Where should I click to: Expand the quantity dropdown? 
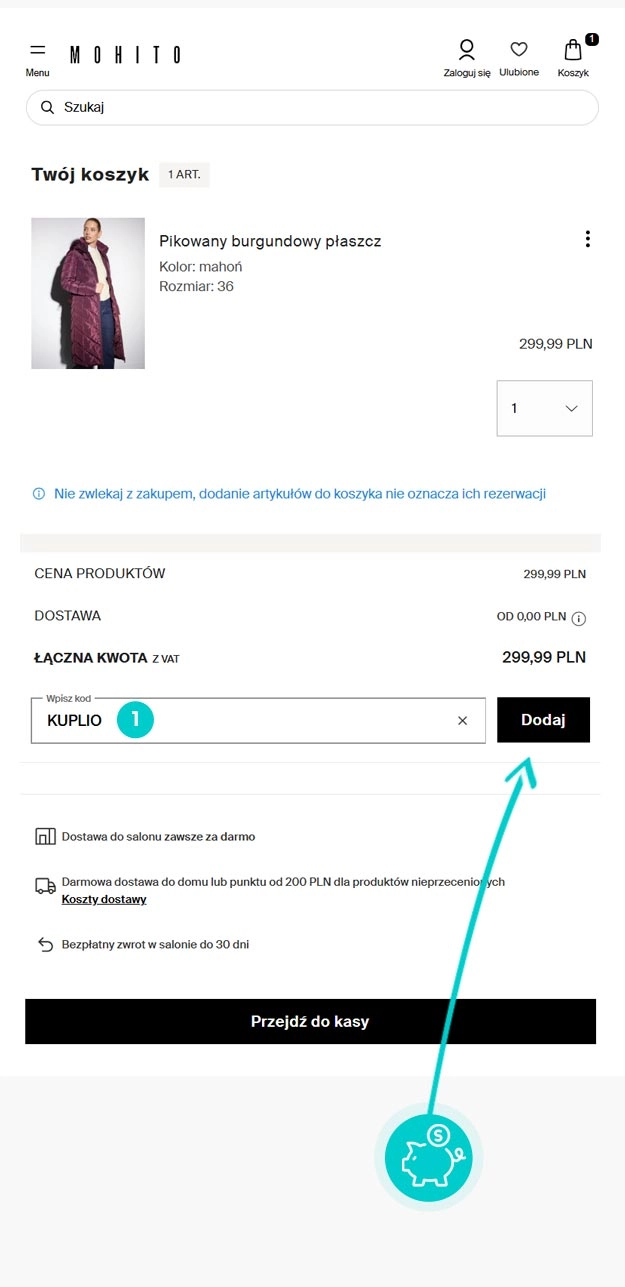[545, 408]
